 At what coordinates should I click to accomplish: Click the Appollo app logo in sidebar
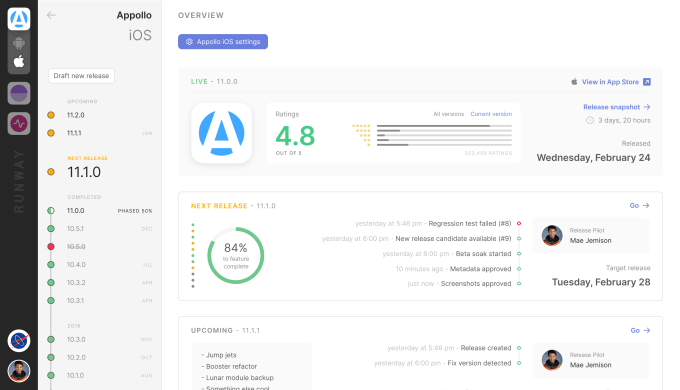pyautogui.click(x=19, y=19)
